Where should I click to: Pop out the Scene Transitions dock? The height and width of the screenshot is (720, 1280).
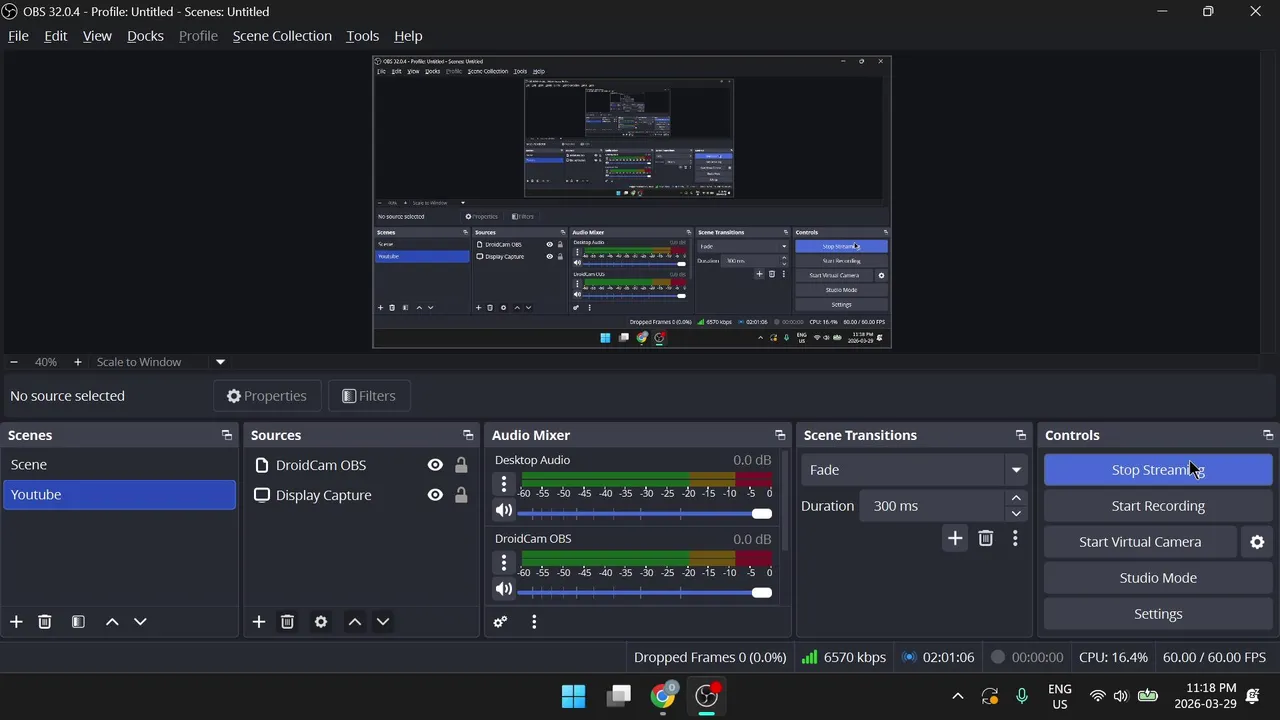tap(1021, 435)
